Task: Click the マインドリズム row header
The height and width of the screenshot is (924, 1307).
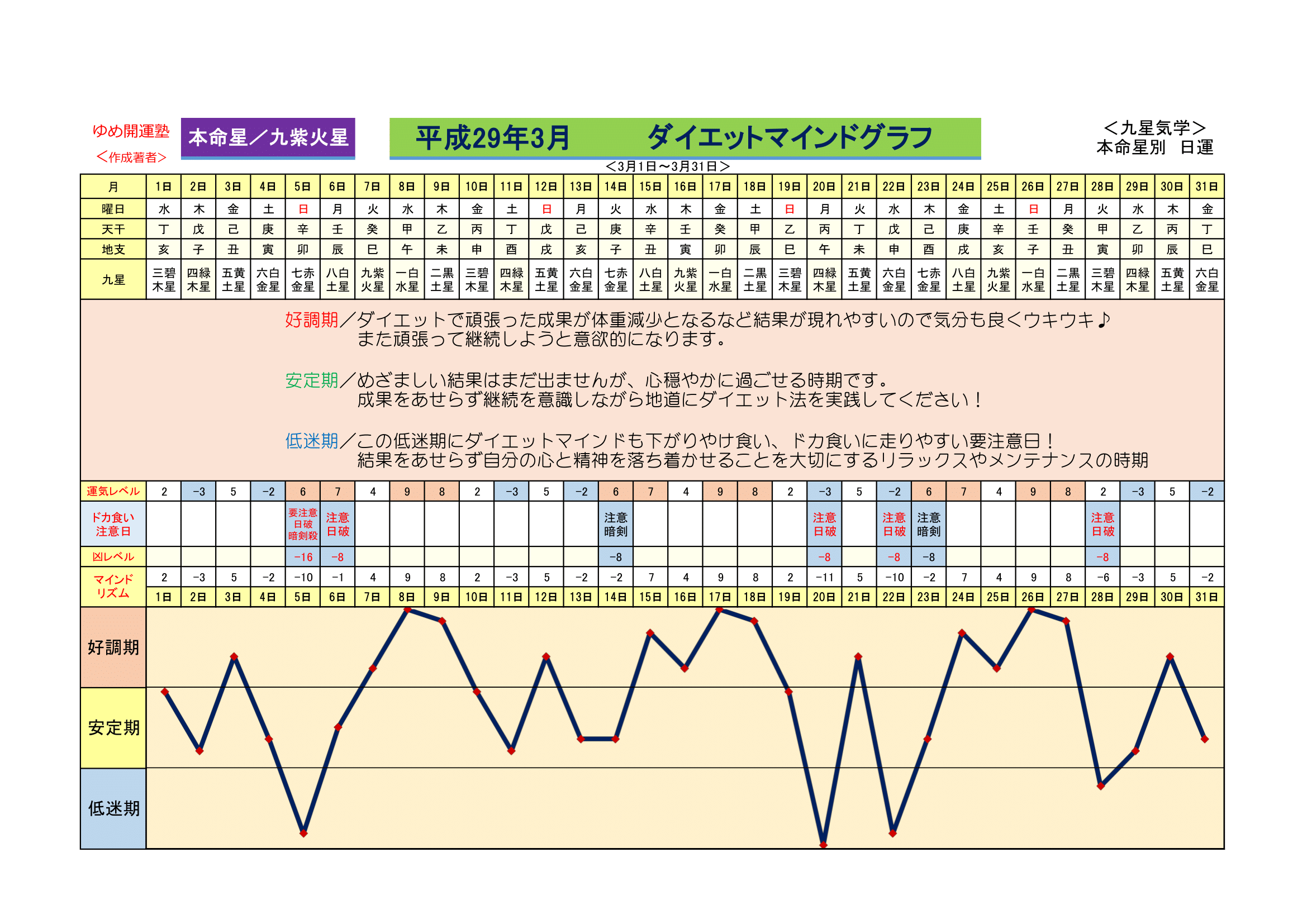Action: 113,586
